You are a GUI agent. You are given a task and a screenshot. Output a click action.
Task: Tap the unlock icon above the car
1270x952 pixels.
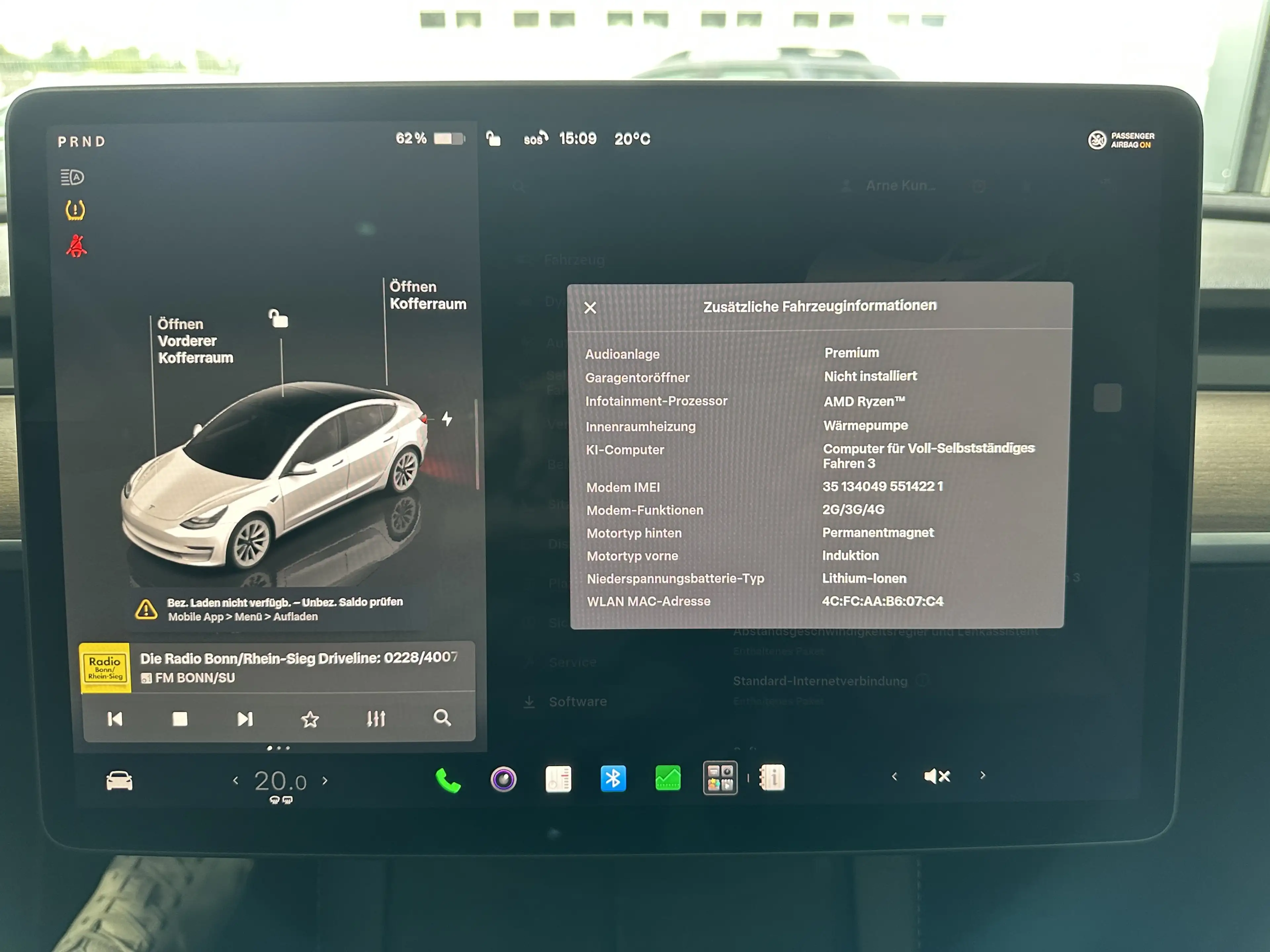tap(279, 318)
